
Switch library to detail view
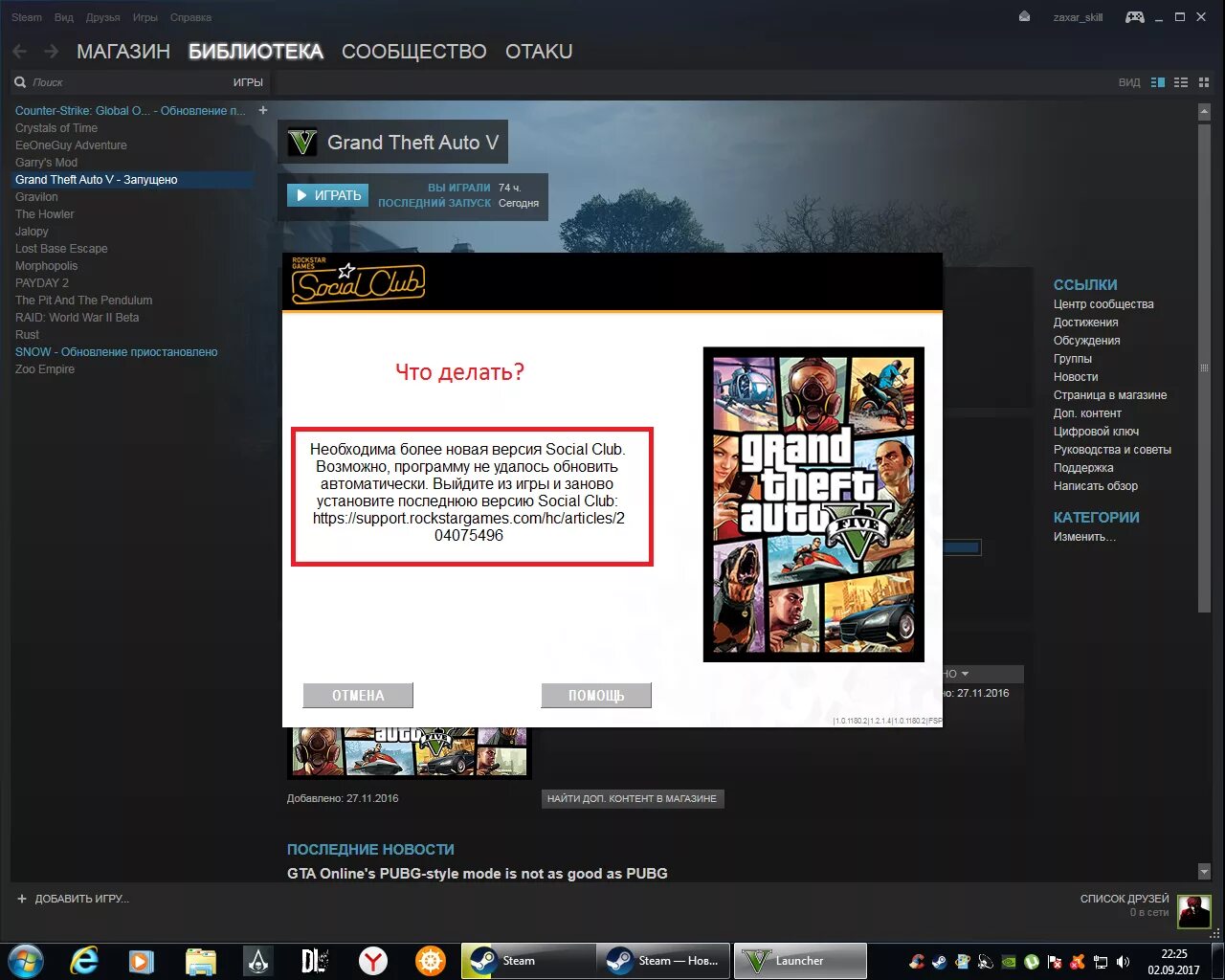click(x=1158, y=82)
